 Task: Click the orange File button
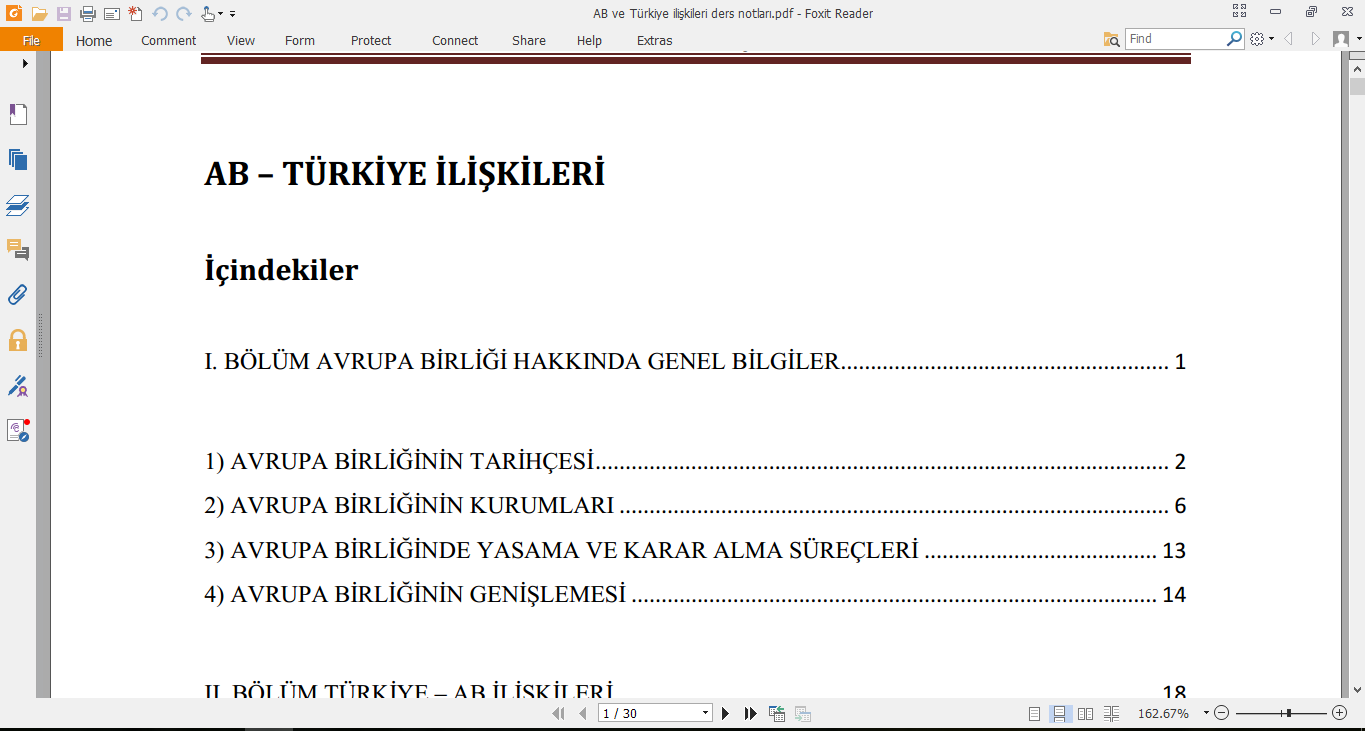[x=31, y=41]
